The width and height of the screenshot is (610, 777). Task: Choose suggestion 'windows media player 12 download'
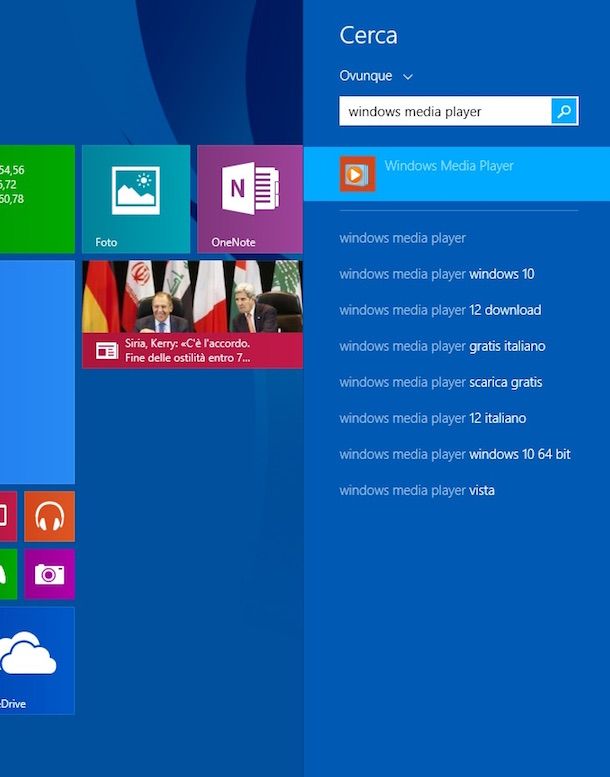tap(440, 310)
